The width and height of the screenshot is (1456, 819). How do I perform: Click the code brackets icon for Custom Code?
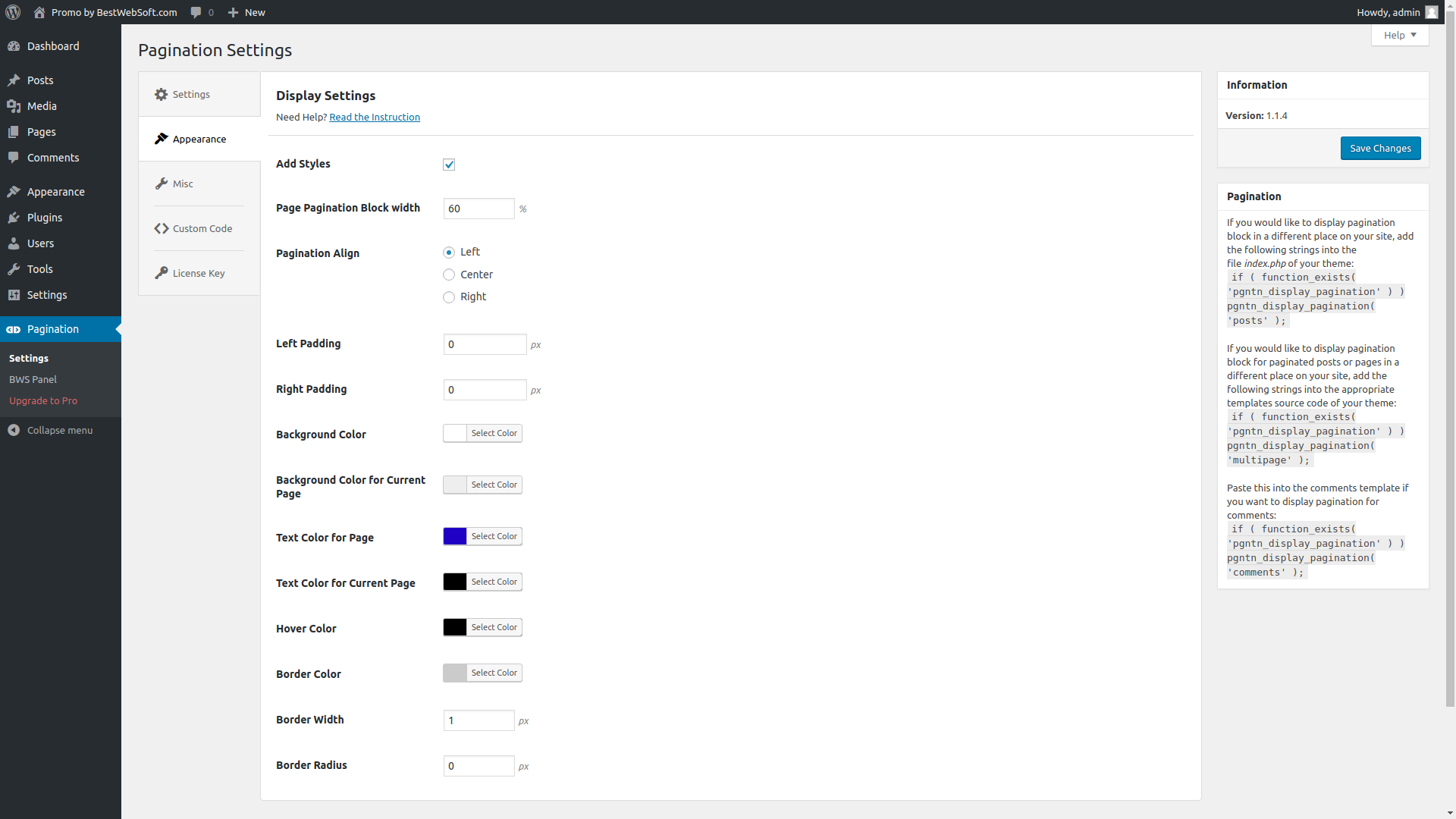point(161,228)
